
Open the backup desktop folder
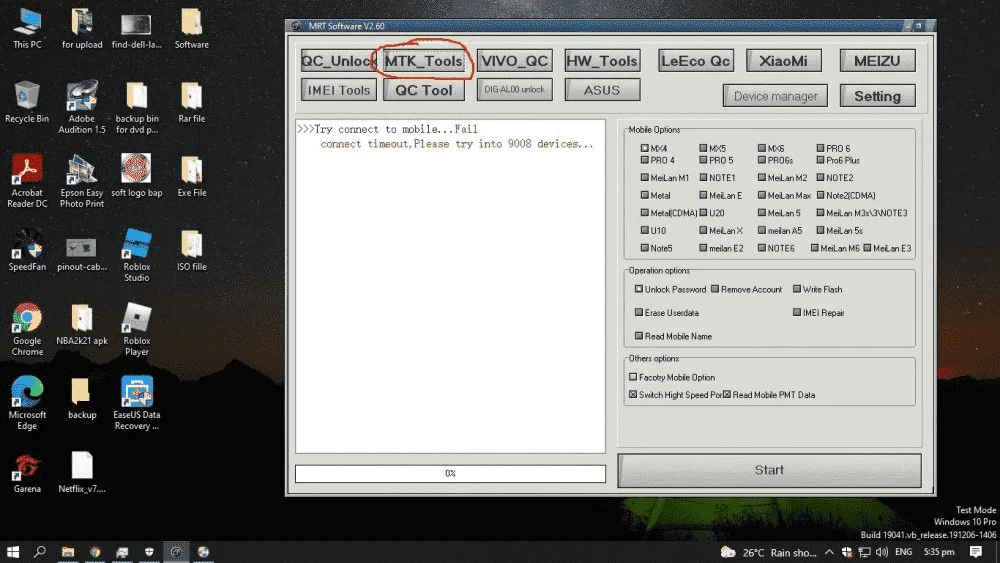pos(82,398)
